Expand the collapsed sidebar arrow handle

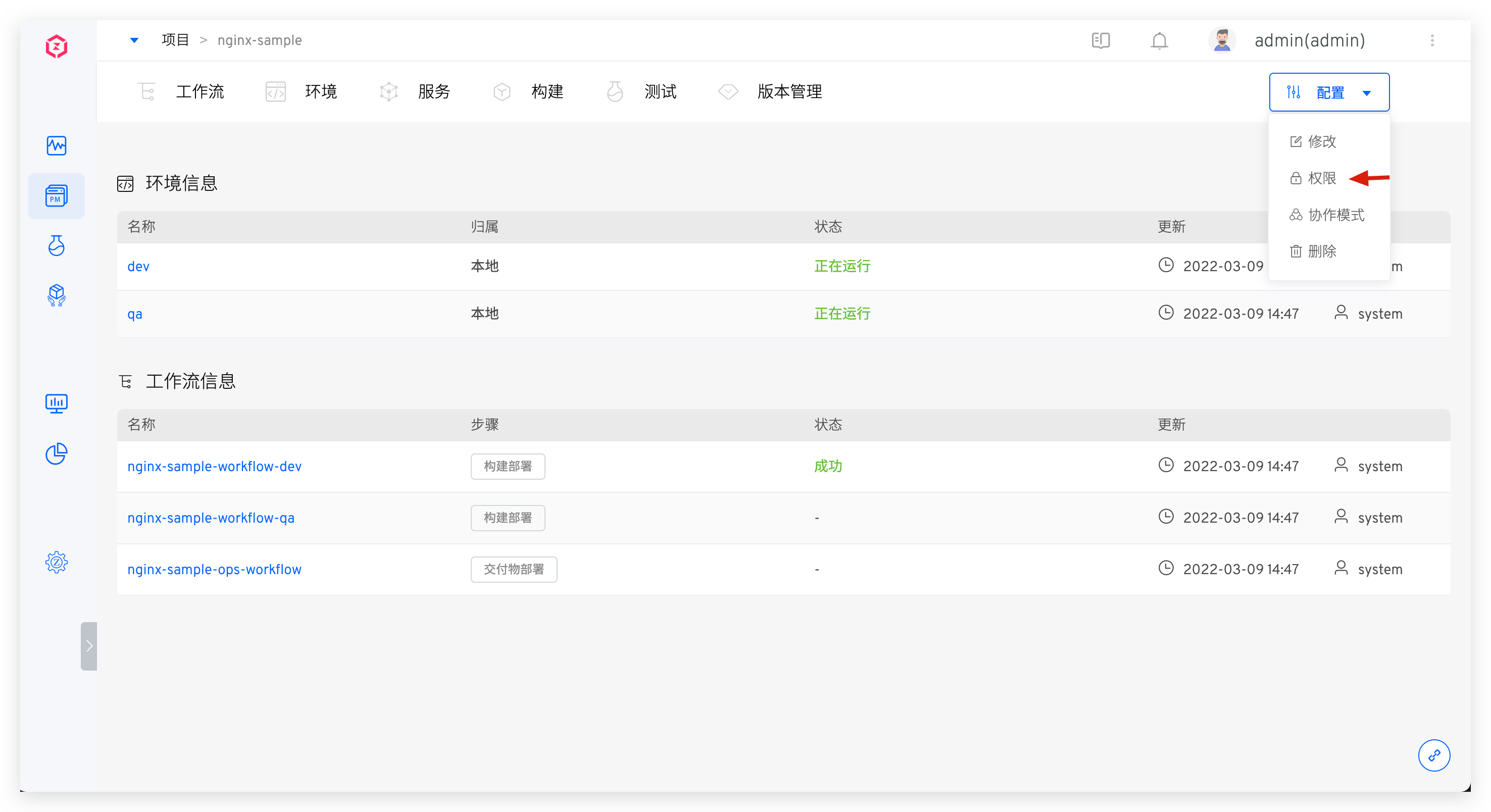pos(89,646)
